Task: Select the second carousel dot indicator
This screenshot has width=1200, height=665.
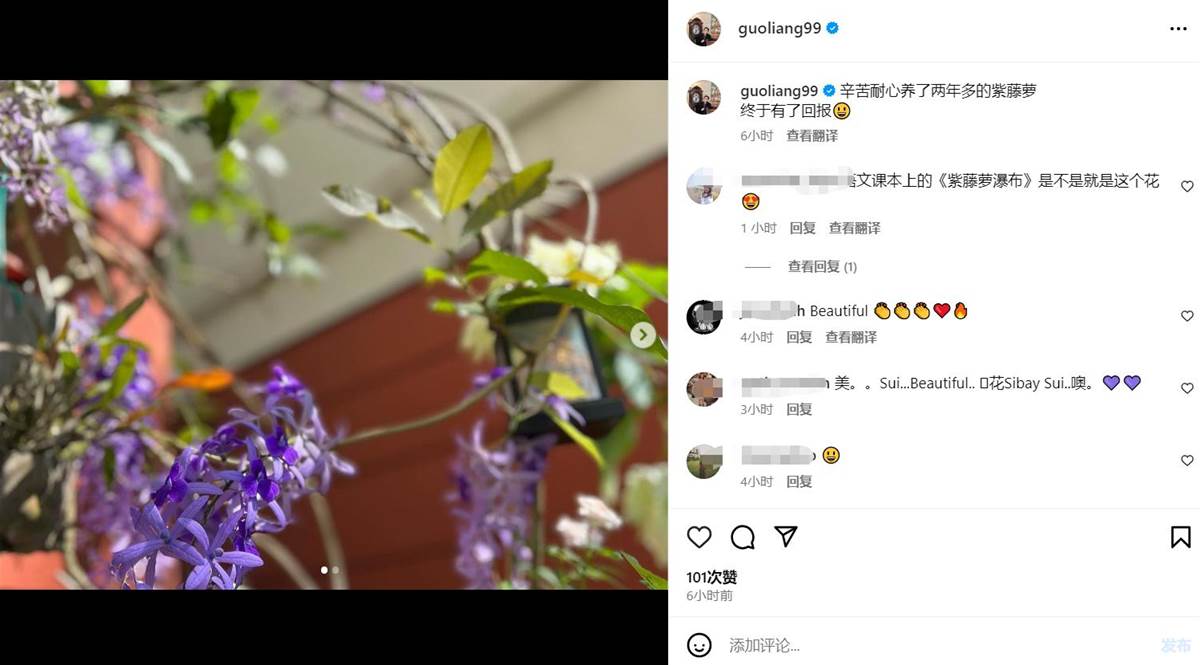Action: (335, 570)
